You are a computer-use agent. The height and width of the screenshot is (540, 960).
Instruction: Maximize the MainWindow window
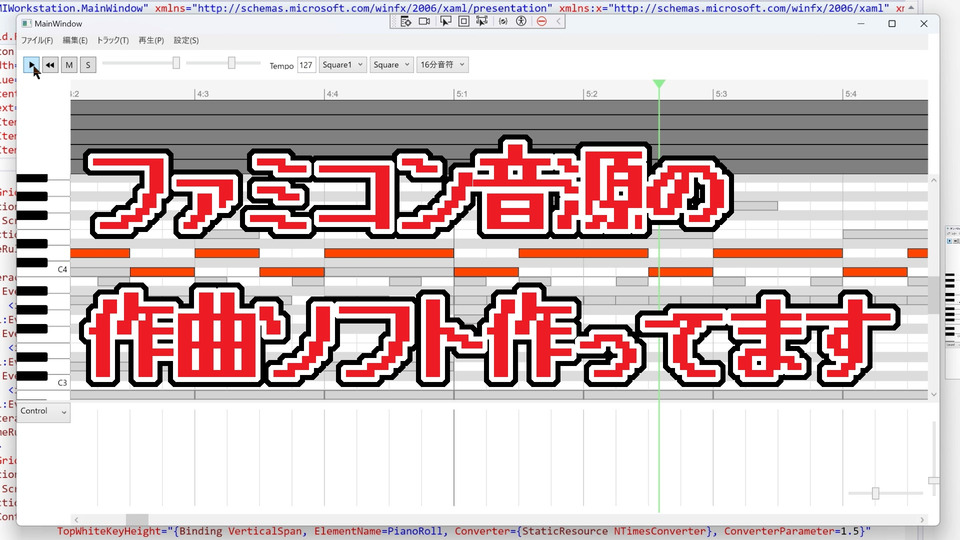point(892,23)
